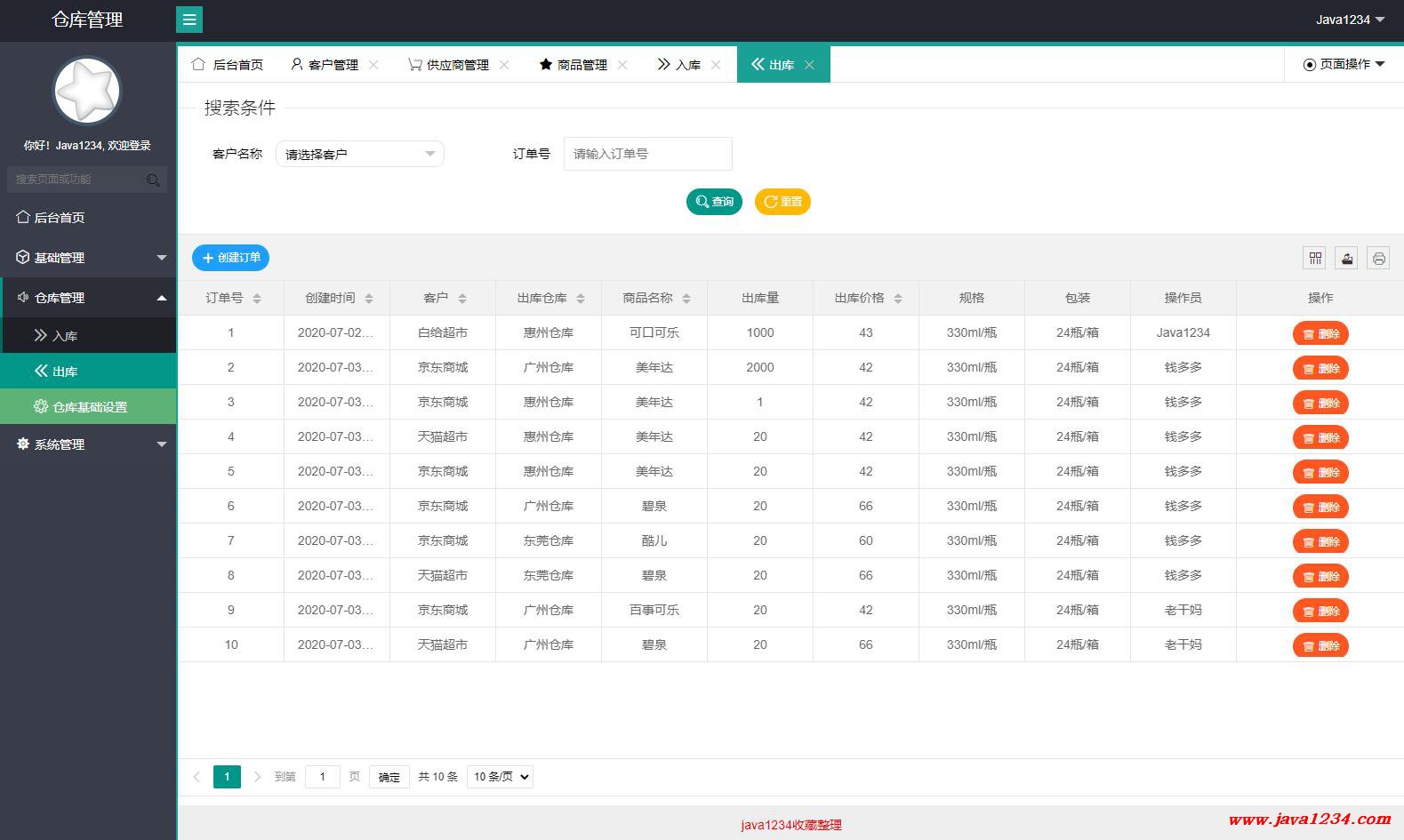Screen dimensions: 1404x840
Task: Expand 基础管理 sidebar menu
Action: coord(88,258)
